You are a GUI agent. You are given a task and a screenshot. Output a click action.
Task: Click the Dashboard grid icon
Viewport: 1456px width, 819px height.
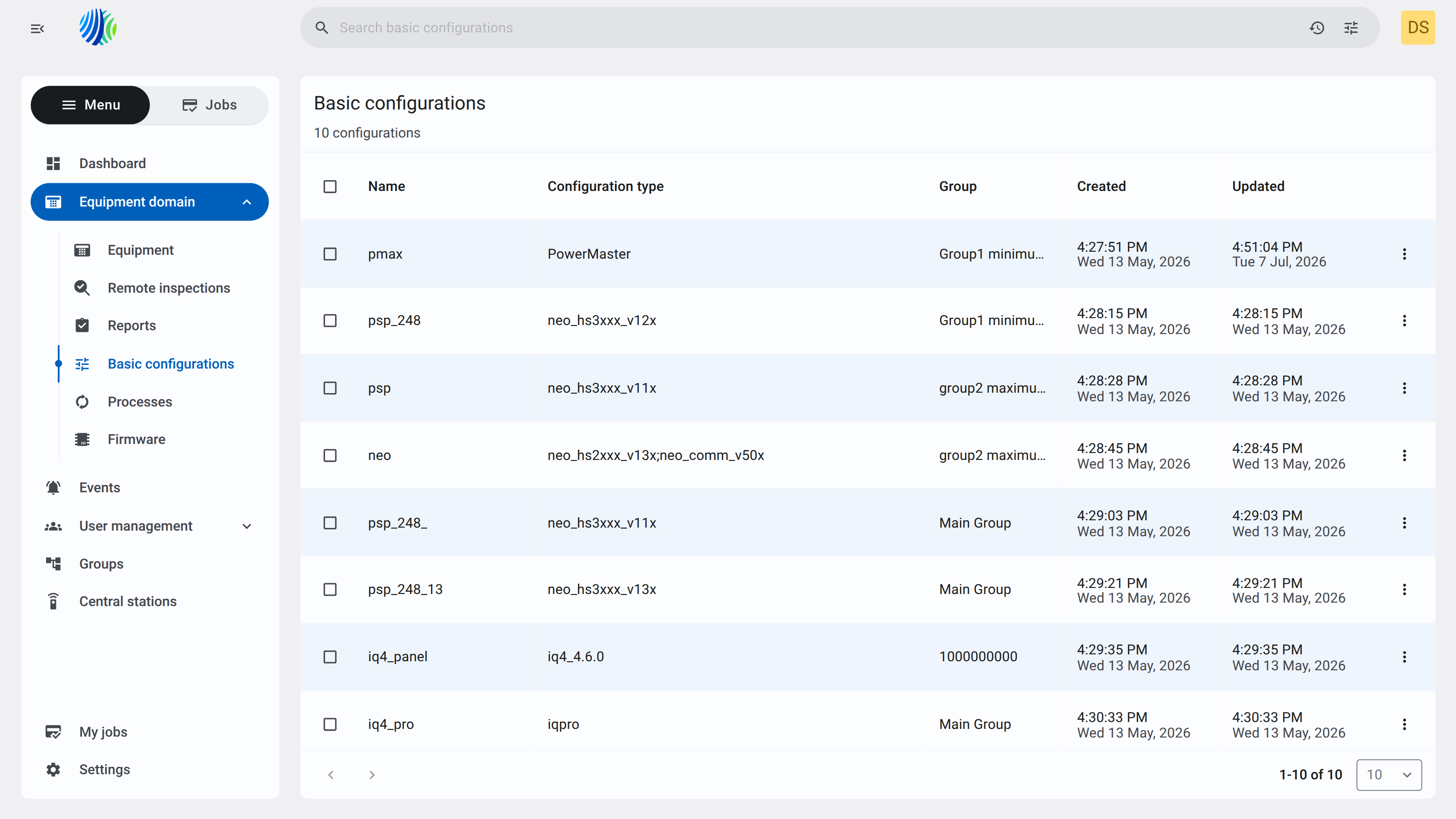tap(53, 164)
